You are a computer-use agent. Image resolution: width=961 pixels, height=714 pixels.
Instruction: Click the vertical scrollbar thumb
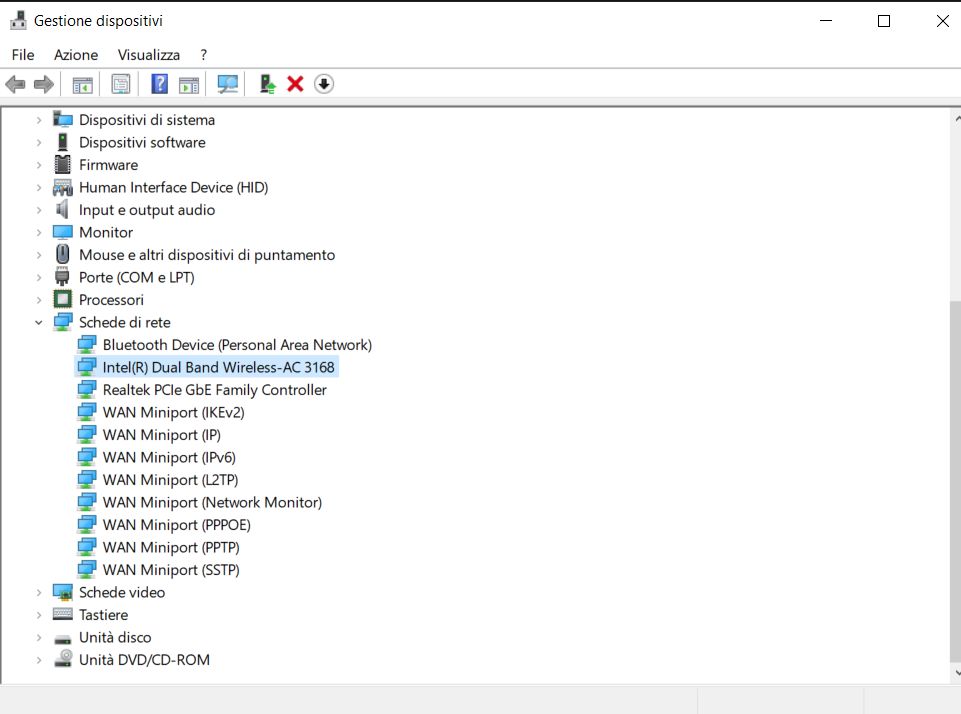tap(955, 482)
